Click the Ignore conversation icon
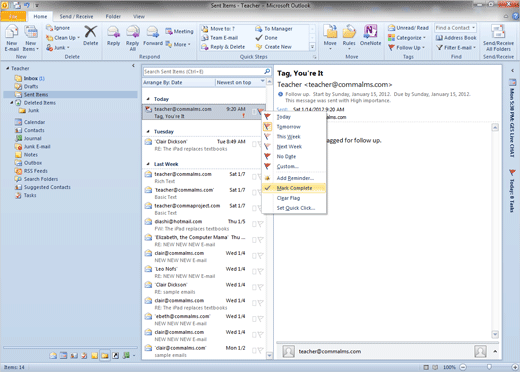 [50, 28]
